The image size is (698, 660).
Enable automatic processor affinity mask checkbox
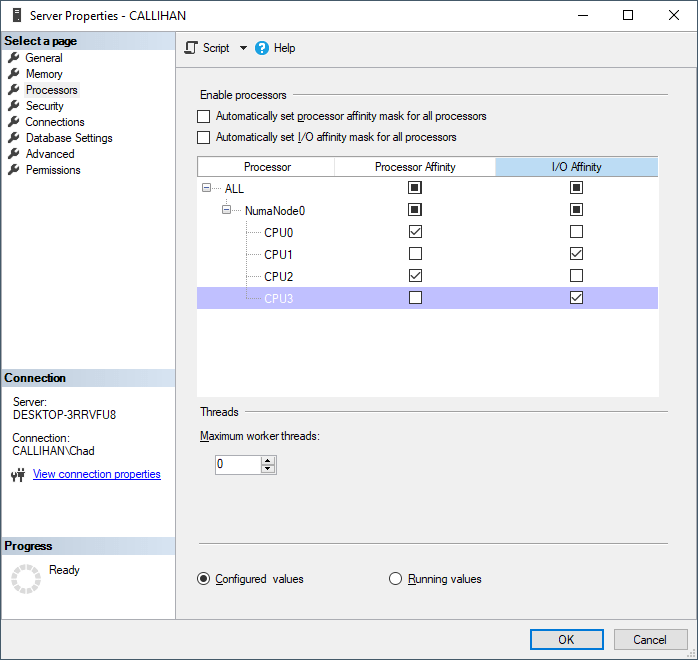click(x=204, y=117)
